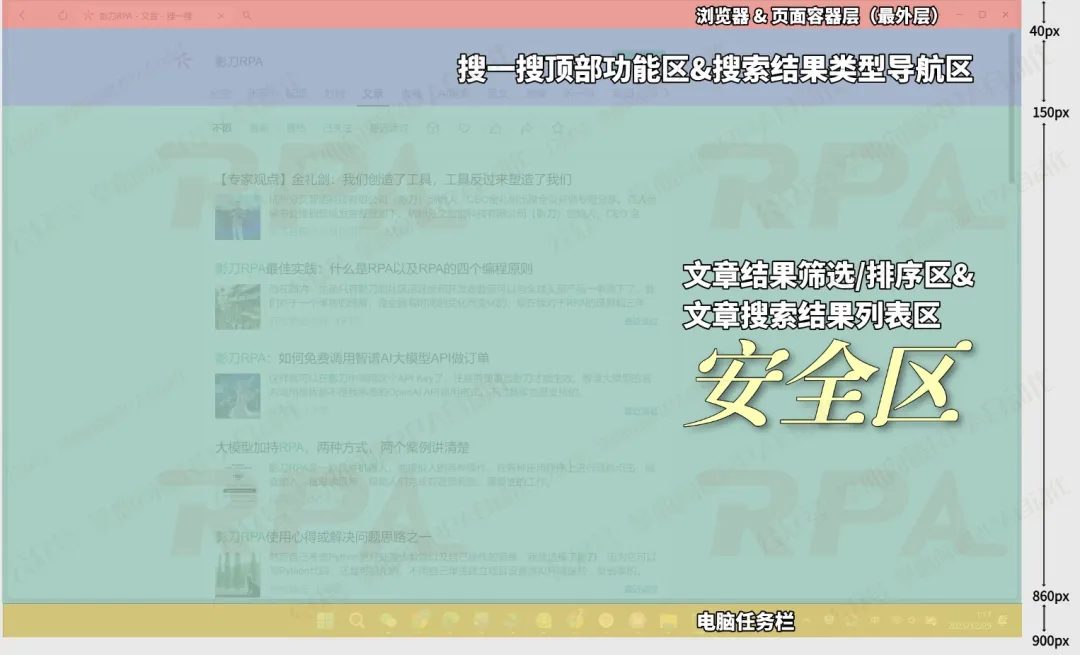Filter articles by 已关注
Viewport: 1080px width, 655px height.
337,128
